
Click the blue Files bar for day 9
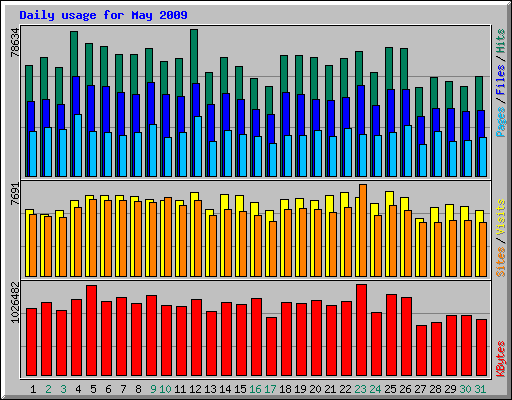(x=150, y=103)
